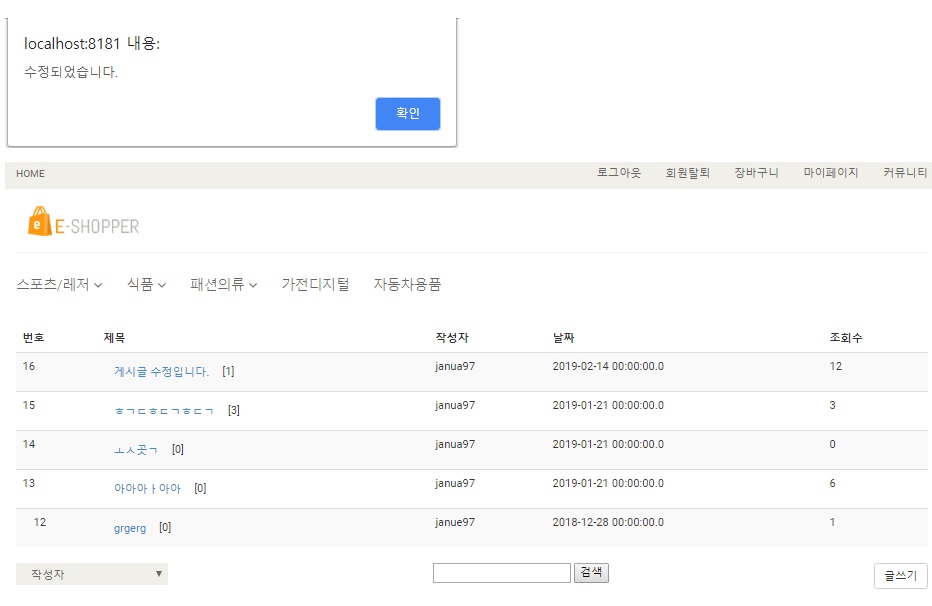Open post titled grgerg
The width and height of the screenshot is (932, 606).
(130, 528)
